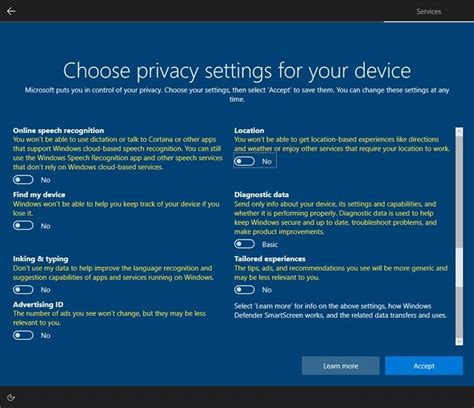Click the Advertising ID heading
Image resolution: width=474 pixels, height=408 pixels.
[38, 304]
